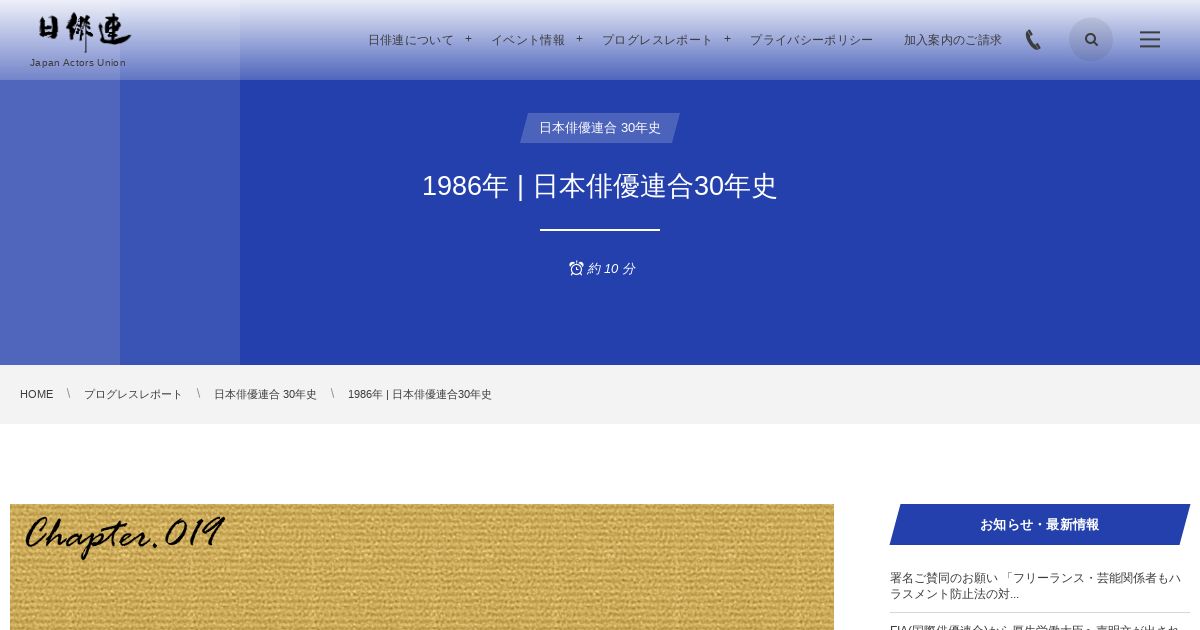
Task: Click the 約 10 分 reading time text
Action: click(x=611, y=268)
